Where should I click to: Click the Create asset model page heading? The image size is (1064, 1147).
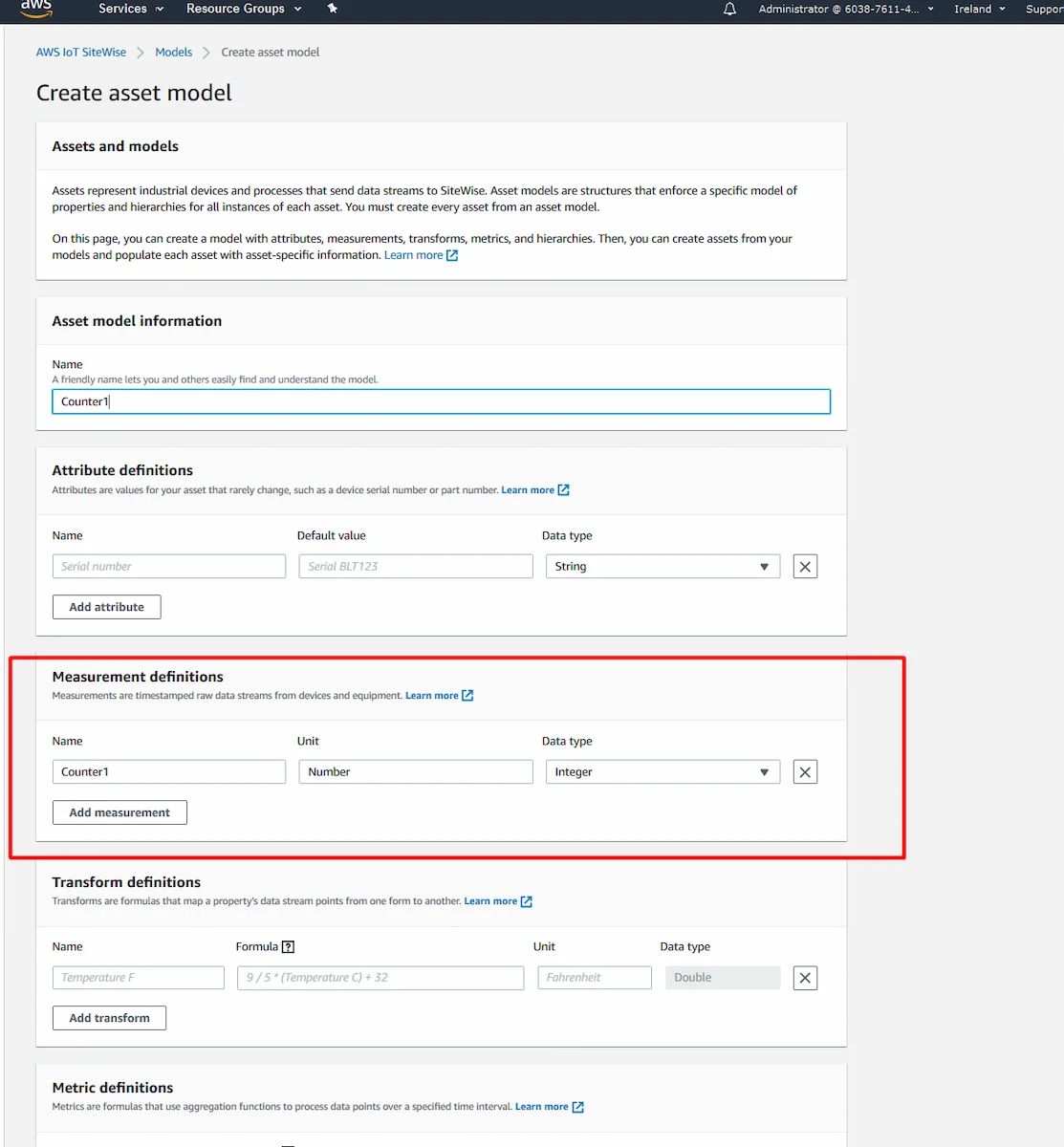(x=134, y=93)
